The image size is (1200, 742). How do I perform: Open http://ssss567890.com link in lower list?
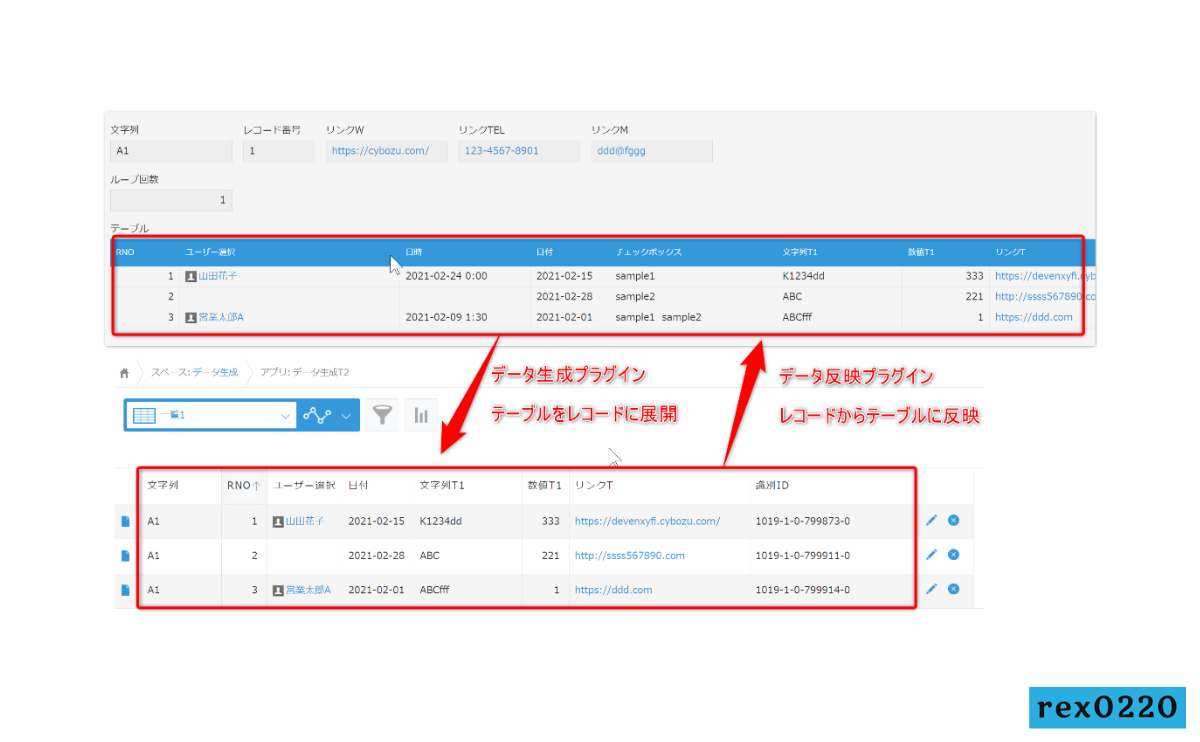(x=629, y=555)
